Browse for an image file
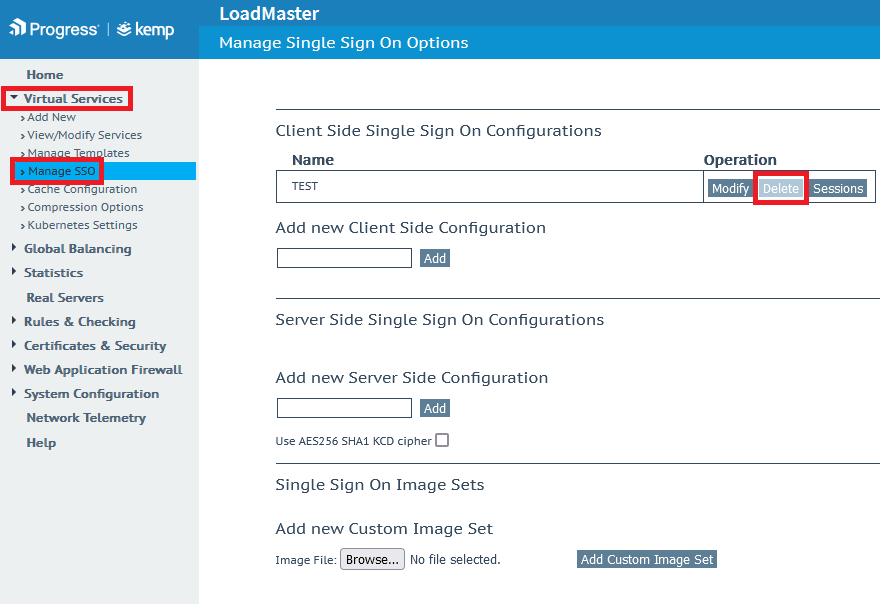The image size is (880, 604). tap(372, 559)
